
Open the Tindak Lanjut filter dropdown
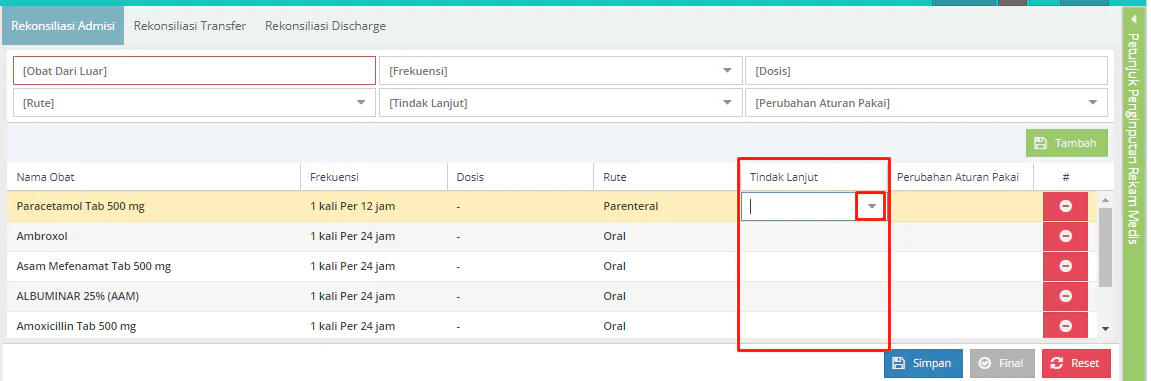click(727, 103)
